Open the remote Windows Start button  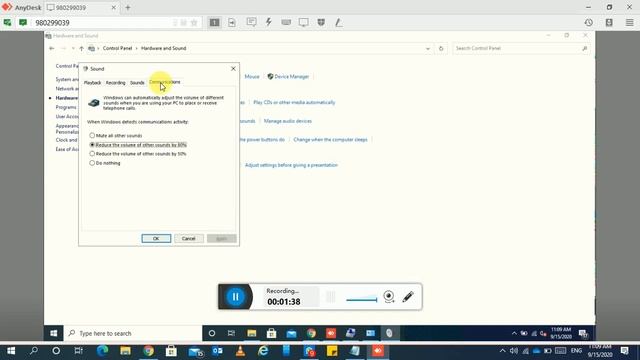(x=53, y=333)
